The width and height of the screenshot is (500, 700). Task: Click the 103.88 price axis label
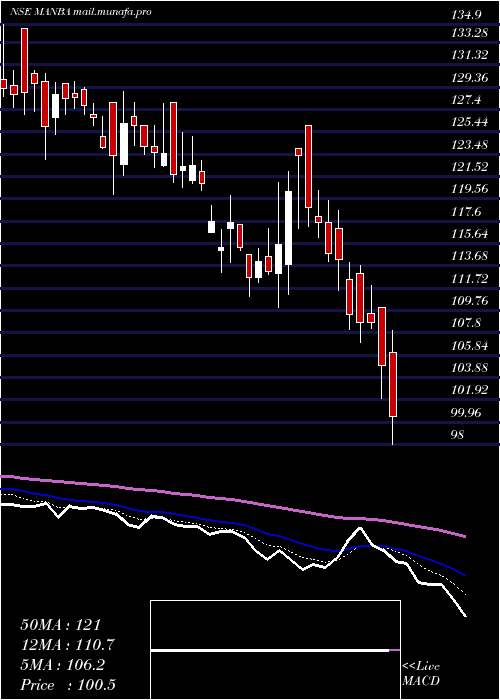tap(471, 368)
